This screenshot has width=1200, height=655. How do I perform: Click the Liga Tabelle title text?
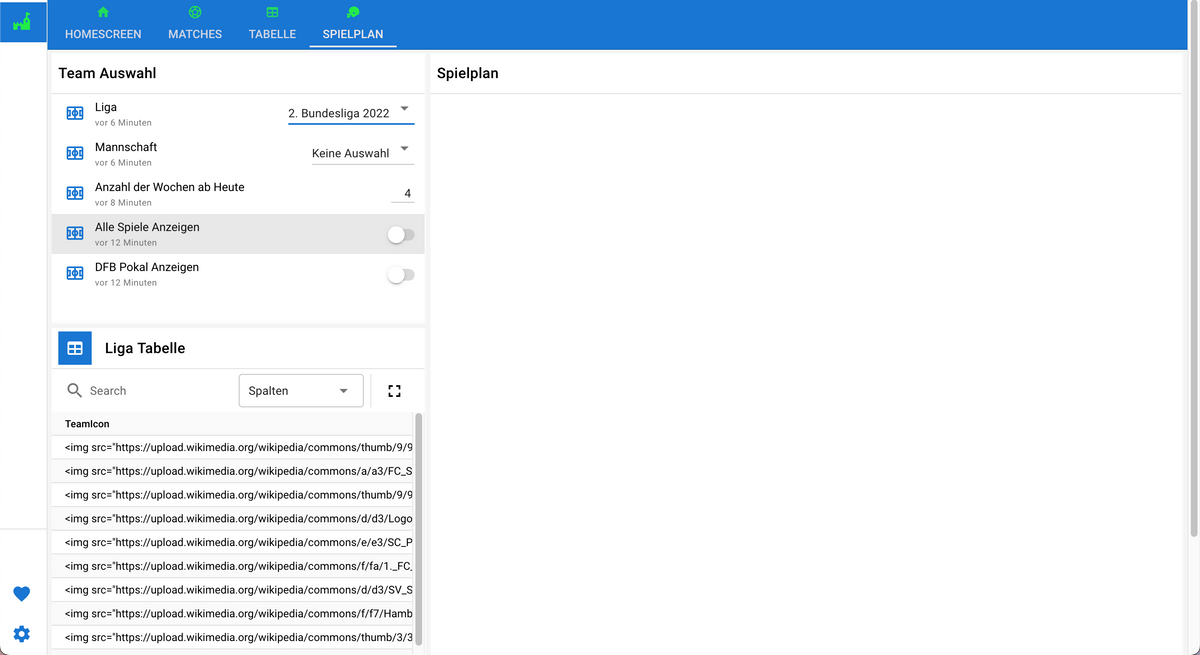(145, 349)
